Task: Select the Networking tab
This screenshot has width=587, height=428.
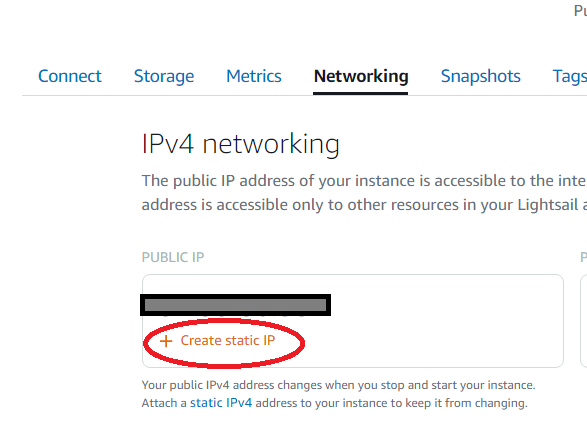Action: (361, 76)
